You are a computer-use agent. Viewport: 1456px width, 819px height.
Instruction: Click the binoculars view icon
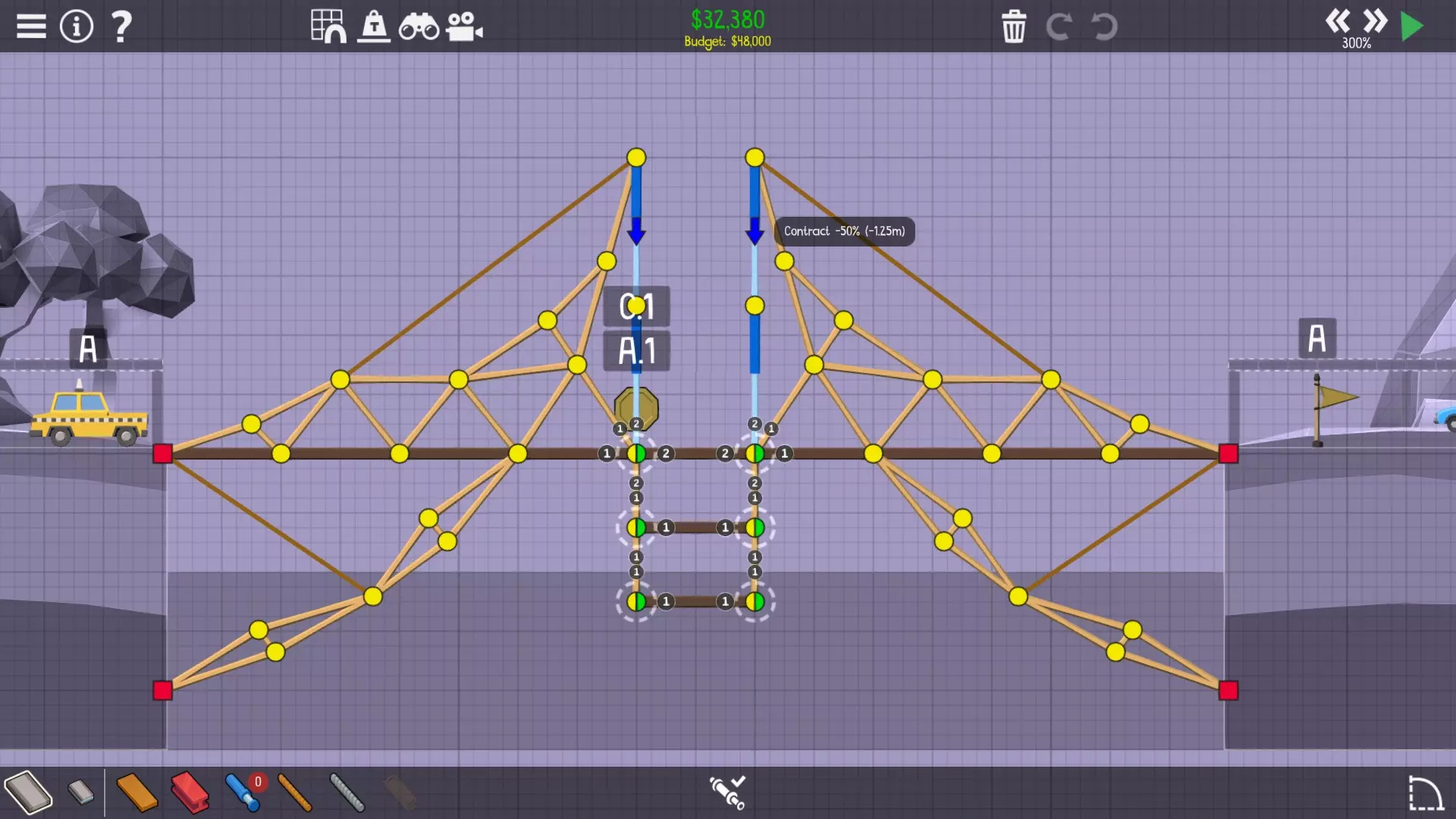(419, 28)
